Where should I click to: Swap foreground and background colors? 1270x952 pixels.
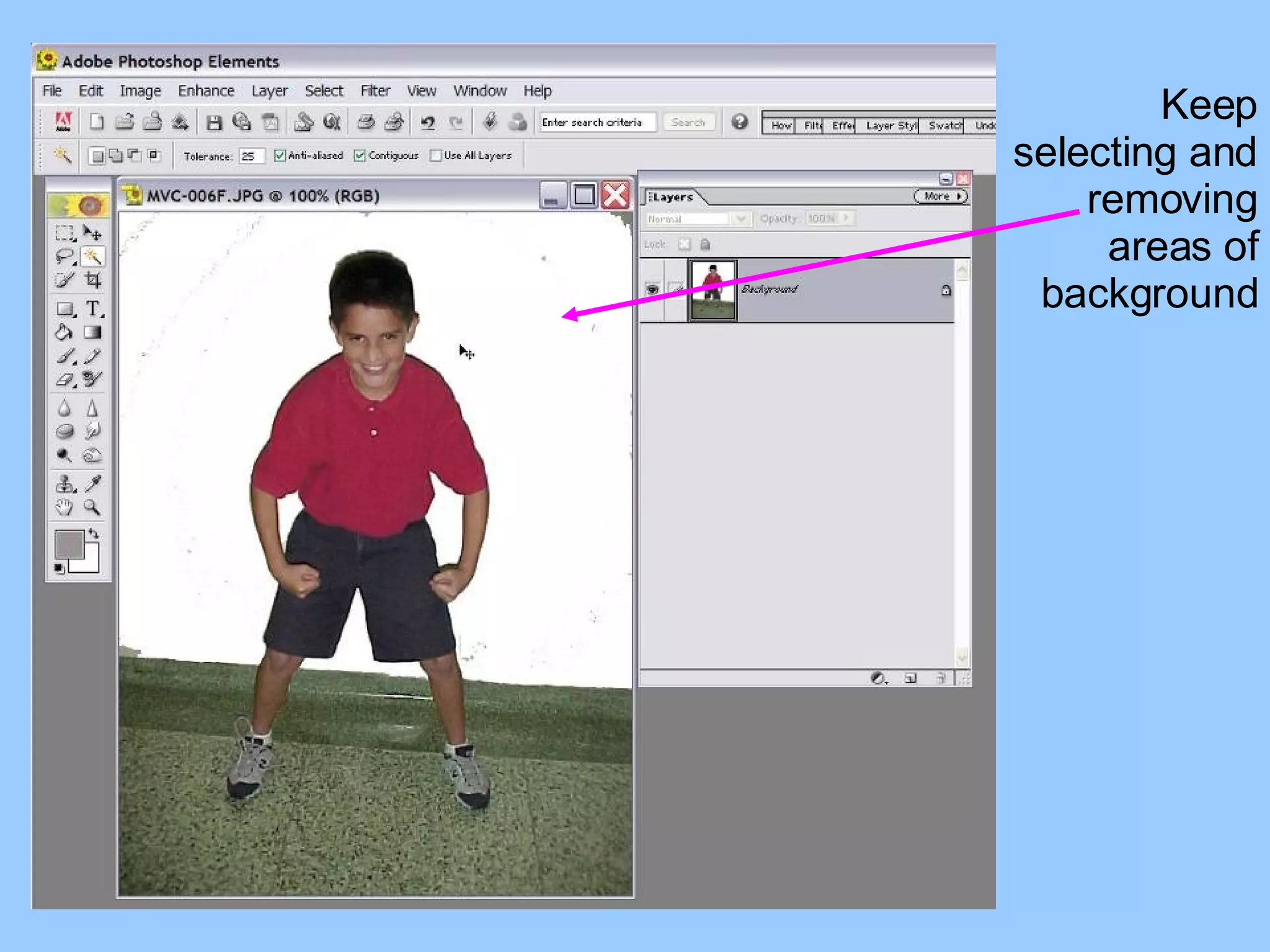(94, 533)
